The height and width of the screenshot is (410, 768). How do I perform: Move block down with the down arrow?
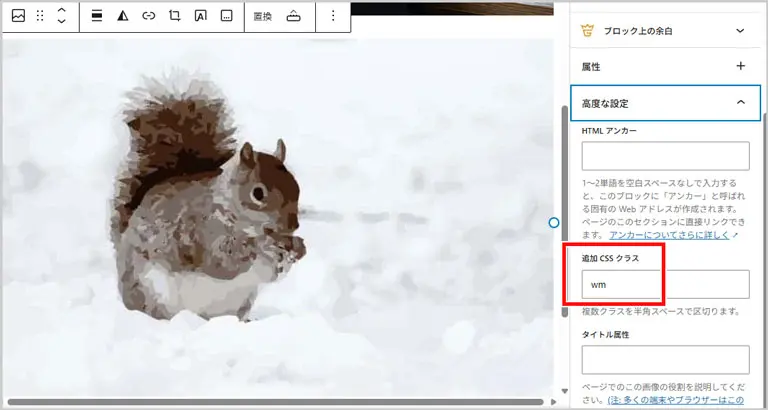click(62, 23)
